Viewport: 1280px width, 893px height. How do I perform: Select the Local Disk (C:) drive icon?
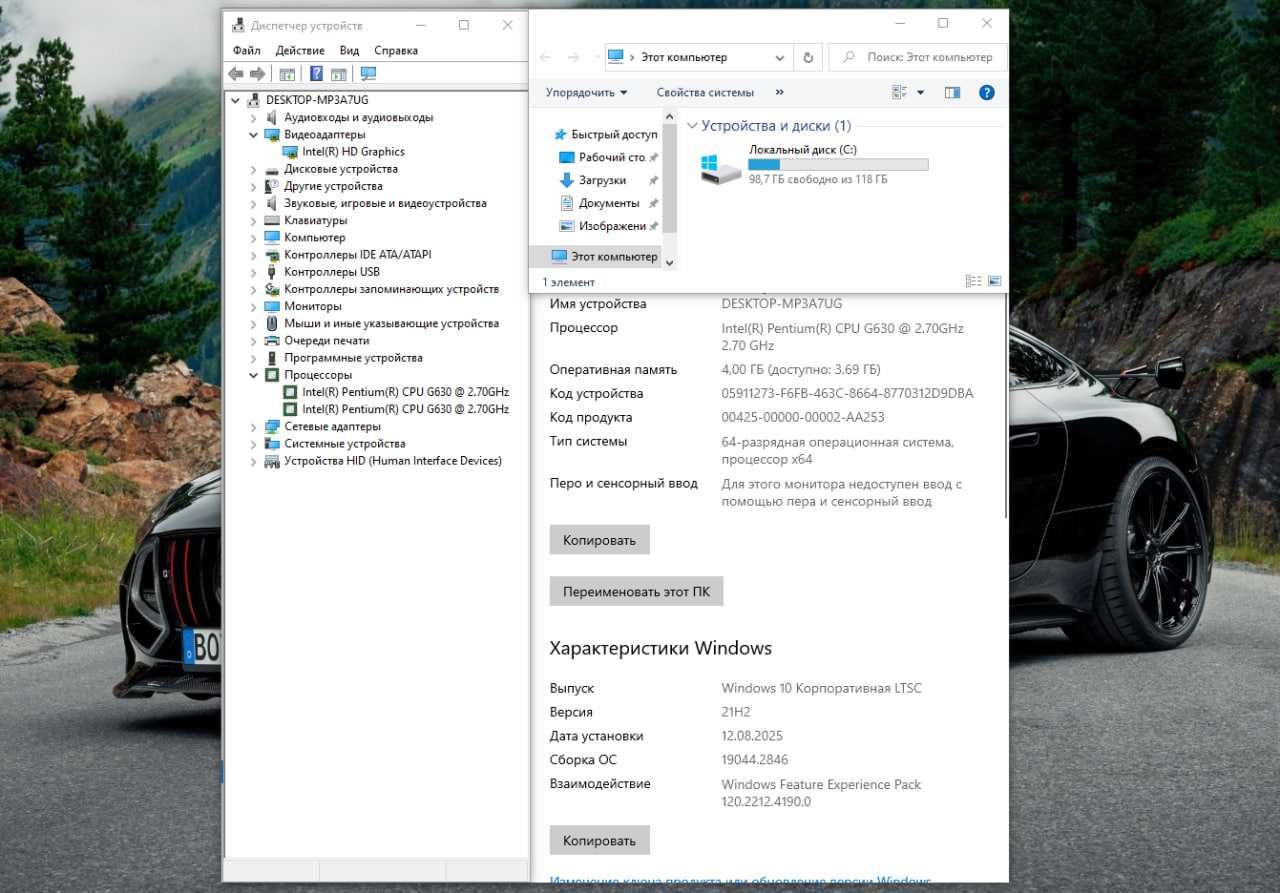click(x=721, y=169)
